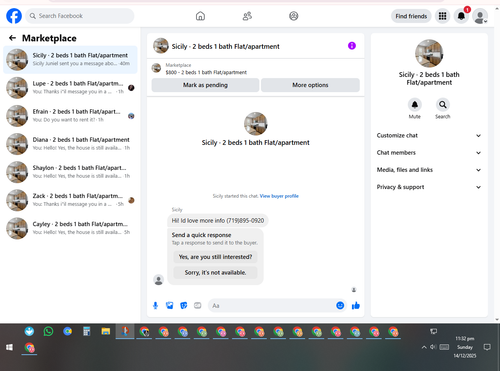The height and width of the screenshot is (371, 500).
Task: Click the Find friends button
Action: pos(411,16)
